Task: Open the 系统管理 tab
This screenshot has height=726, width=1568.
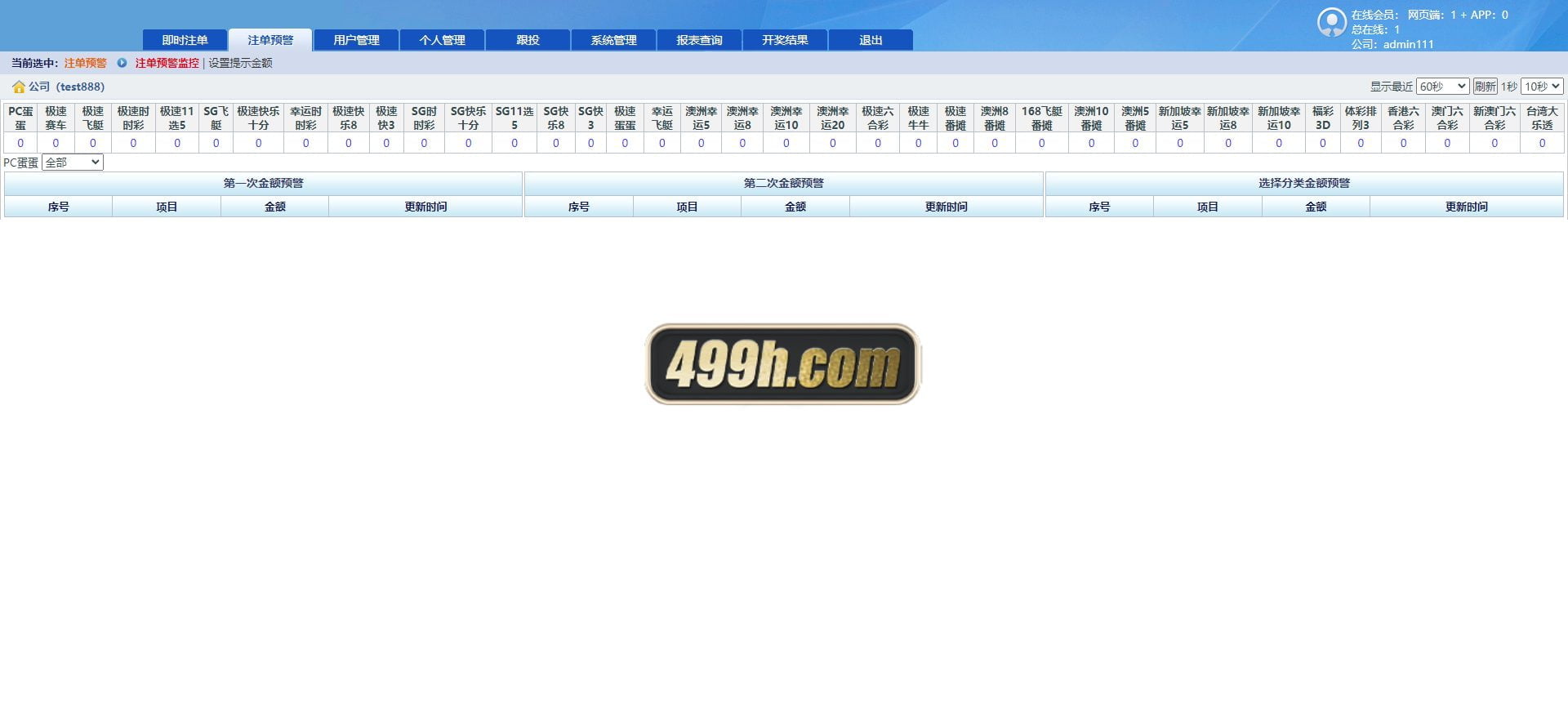Action: tap(613, 40)
